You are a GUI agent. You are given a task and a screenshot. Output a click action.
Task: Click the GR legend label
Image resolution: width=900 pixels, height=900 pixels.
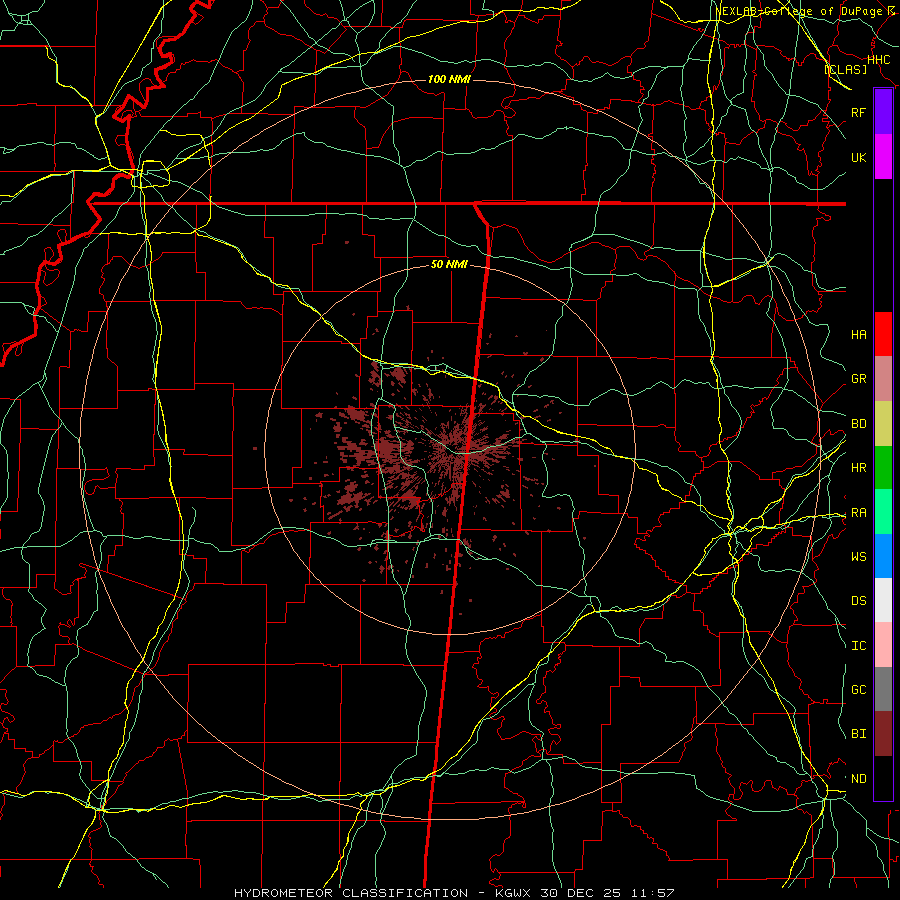point(858,379)
